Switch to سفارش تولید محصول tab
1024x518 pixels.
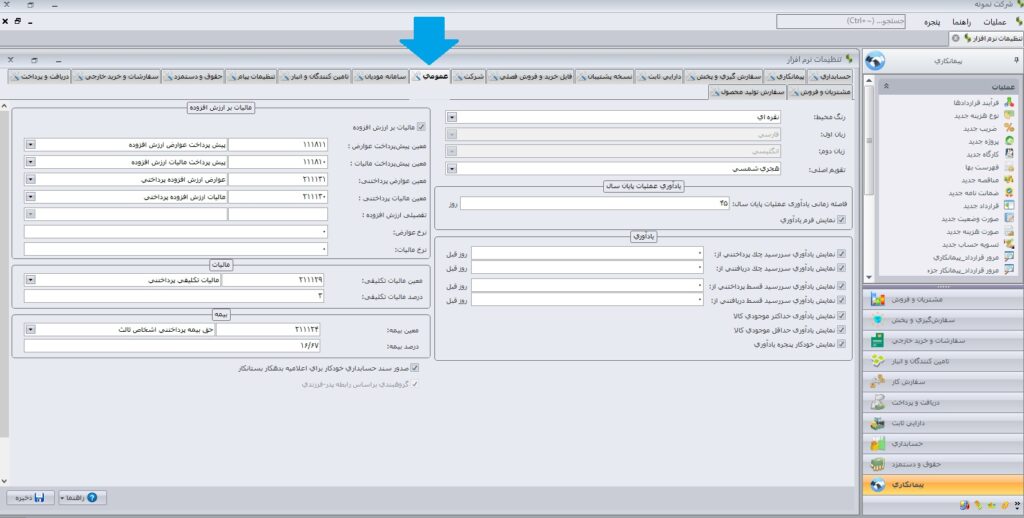tap(749, 93)
